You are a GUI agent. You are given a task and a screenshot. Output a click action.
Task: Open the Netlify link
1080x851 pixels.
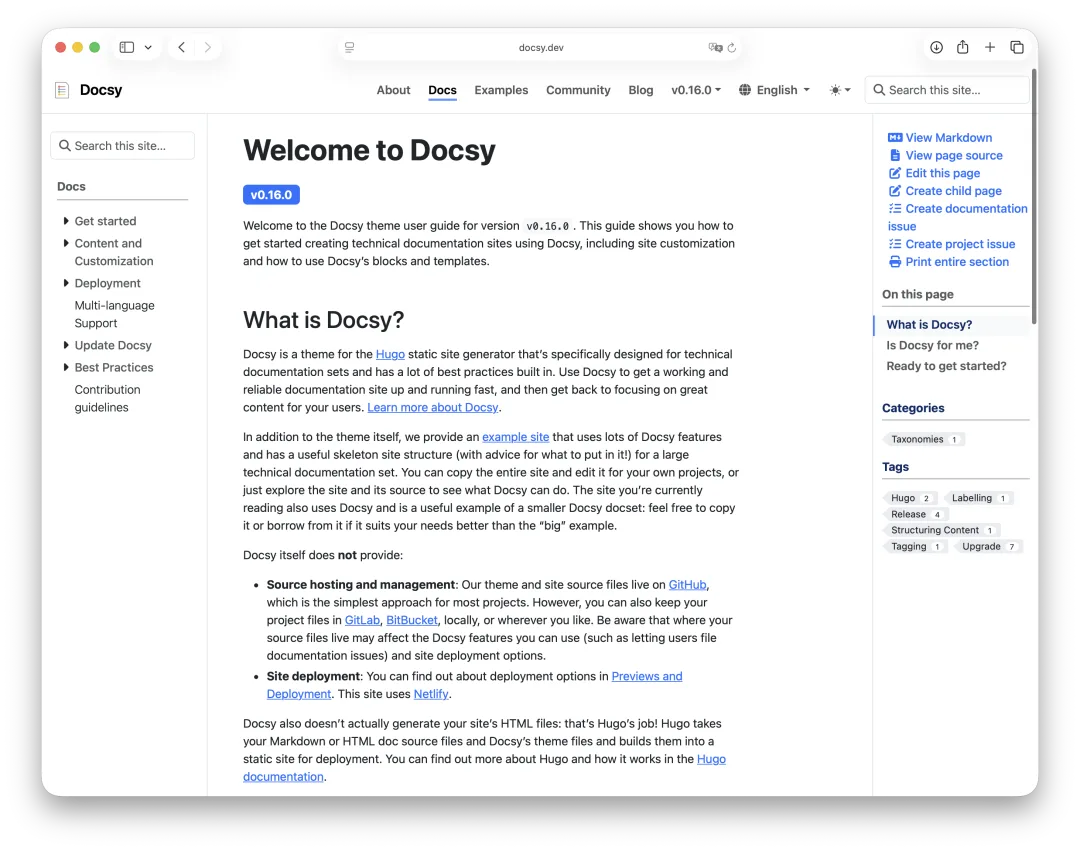431,694
